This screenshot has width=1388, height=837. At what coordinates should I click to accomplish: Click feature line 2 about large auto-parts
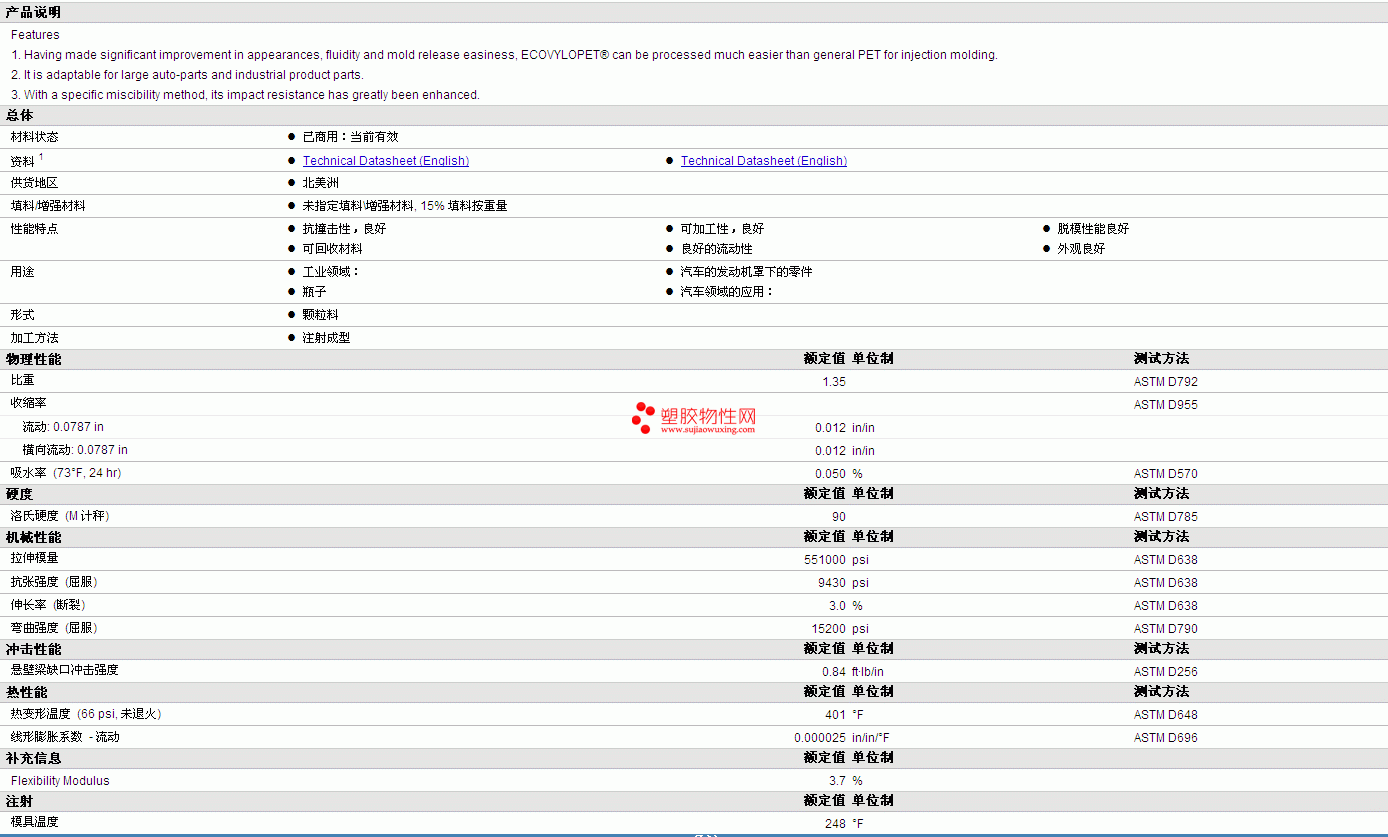point(187,75)
